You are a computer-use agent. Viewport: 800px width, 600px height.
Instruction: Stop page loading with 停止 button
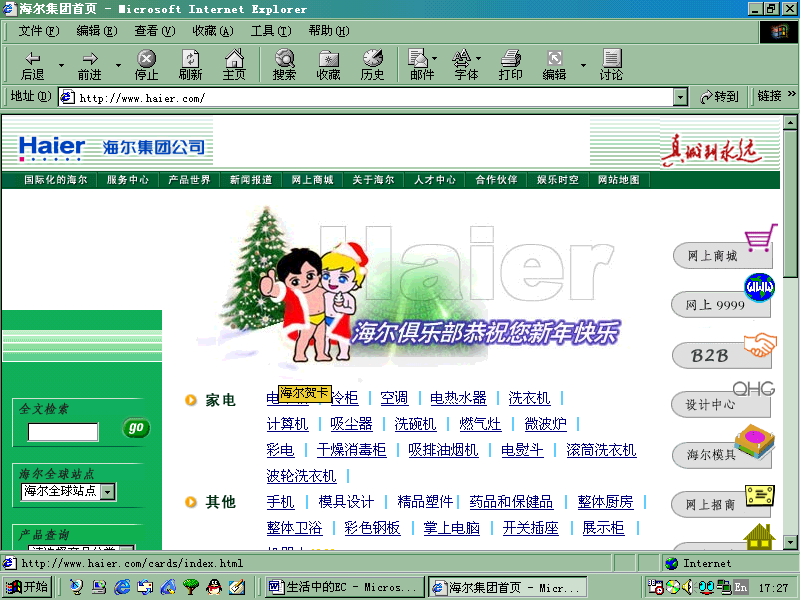click(x=146, y=65)
